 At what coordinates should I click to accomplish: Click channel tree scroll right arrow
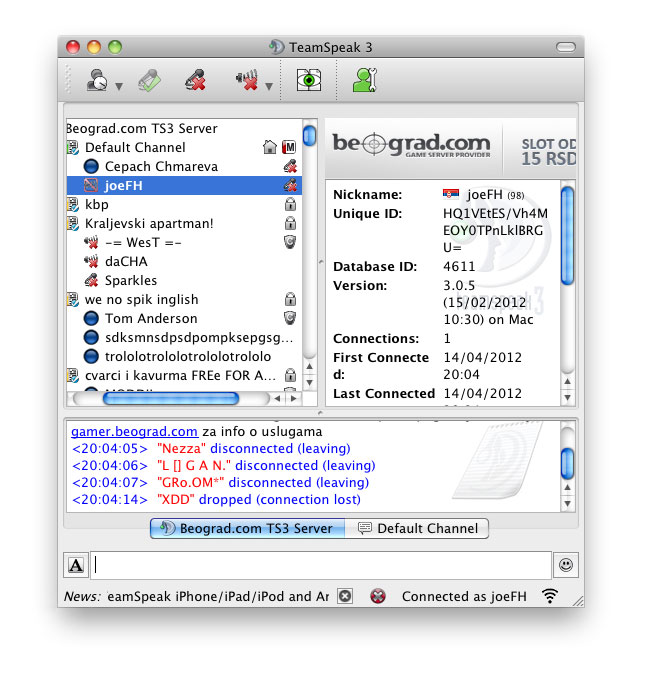click(294, 399)
